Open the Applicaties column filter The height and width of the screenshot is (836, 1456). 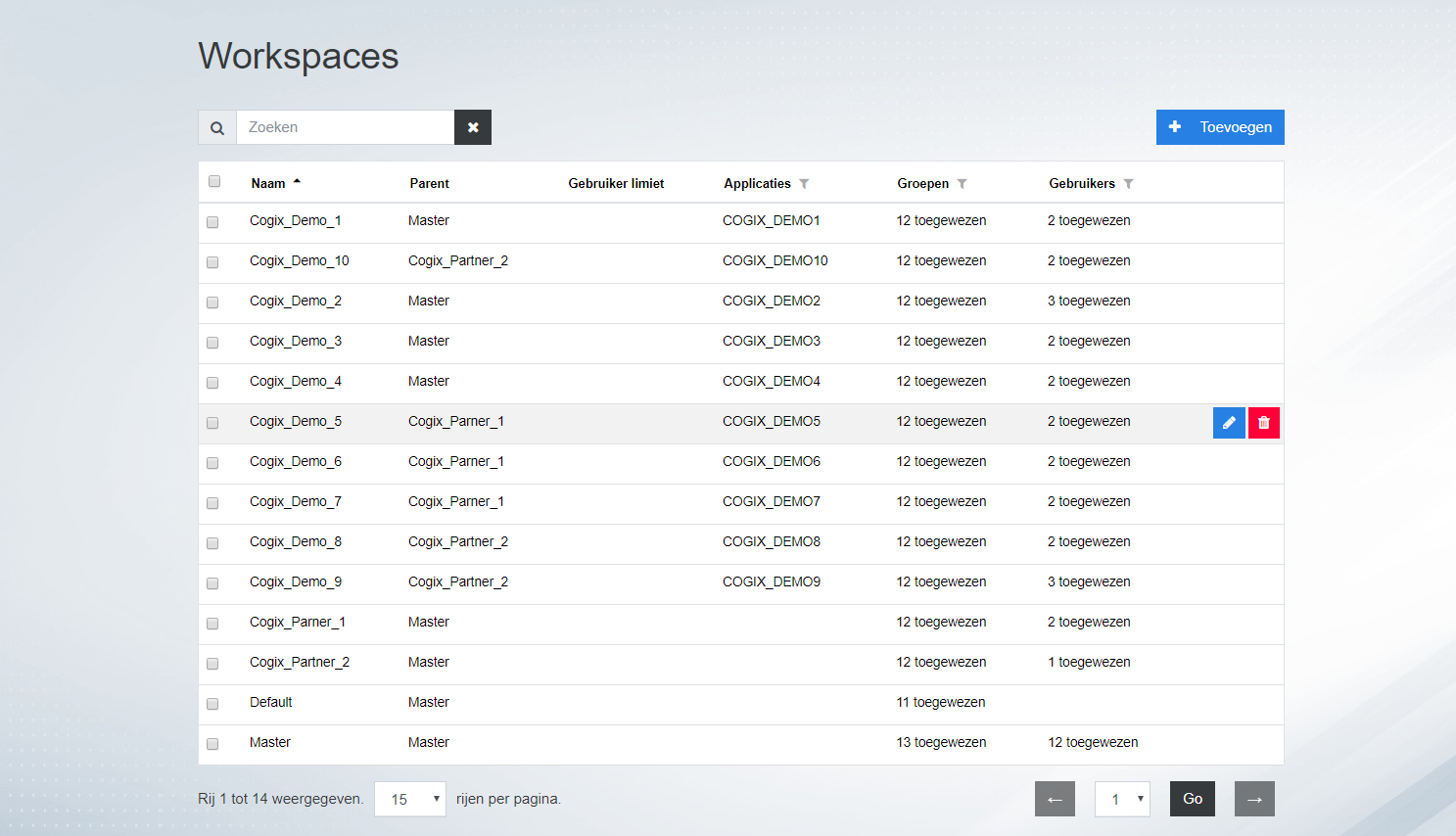point(804,184)
